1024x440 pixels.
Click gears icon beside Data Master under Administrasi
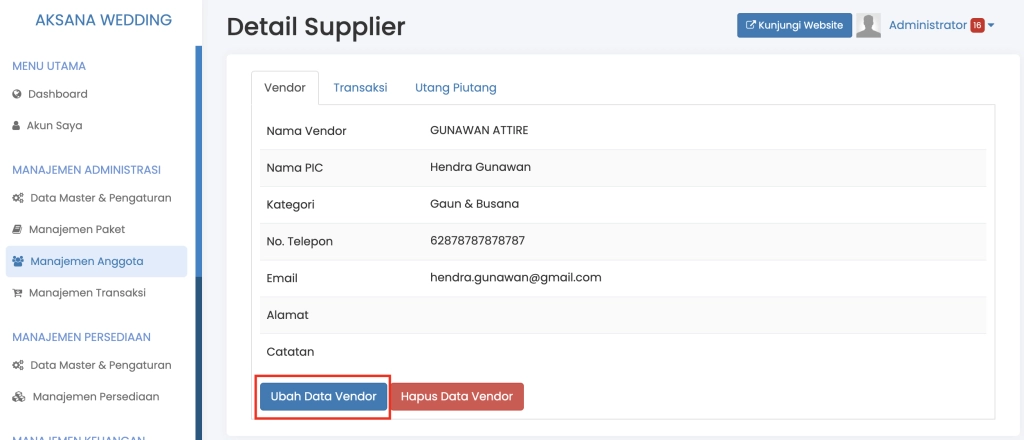pyautogui.click(x=18, y=198)
